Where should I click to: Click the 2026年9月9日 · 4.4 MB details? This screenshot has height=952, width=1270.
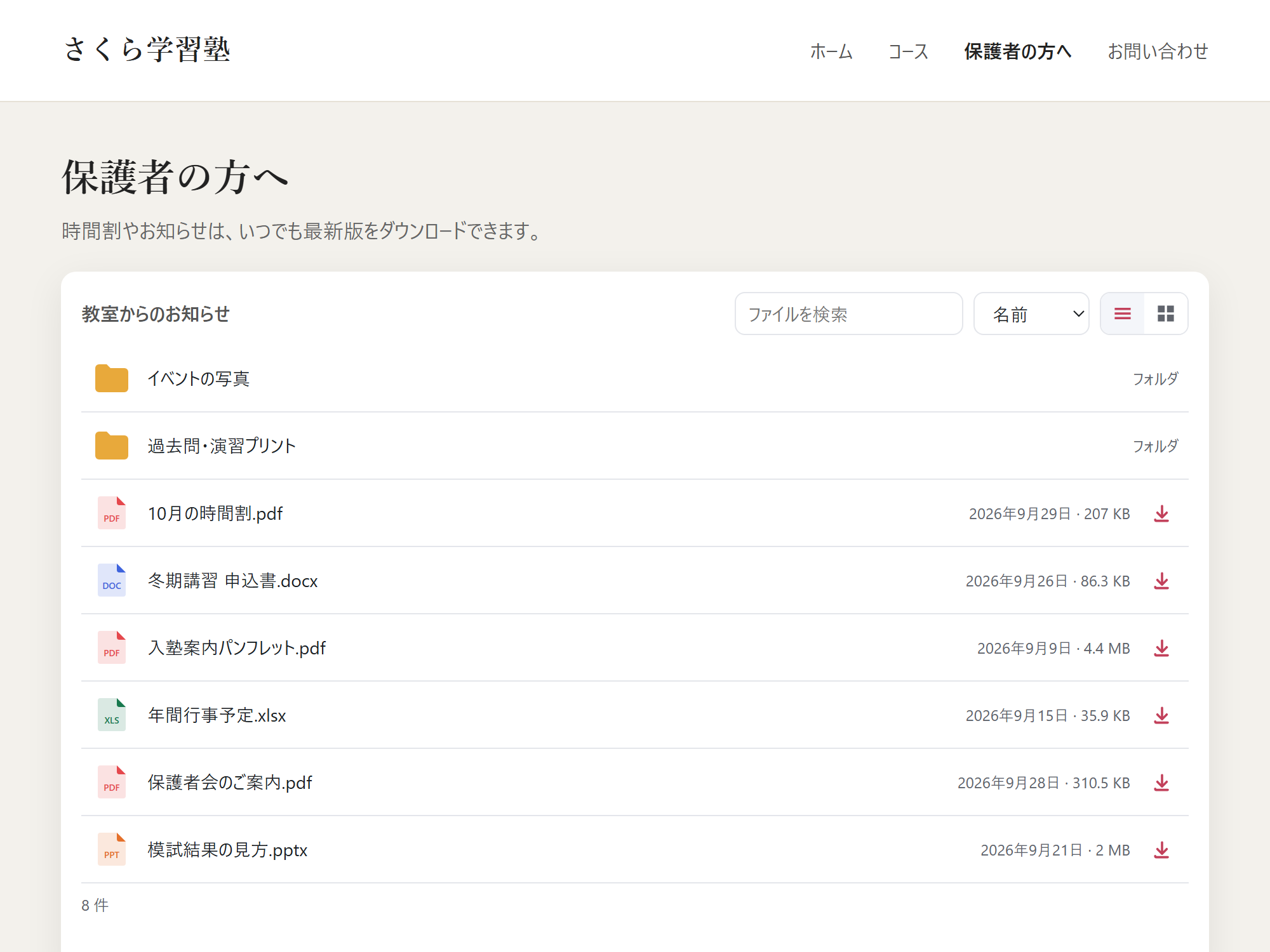1053,649
